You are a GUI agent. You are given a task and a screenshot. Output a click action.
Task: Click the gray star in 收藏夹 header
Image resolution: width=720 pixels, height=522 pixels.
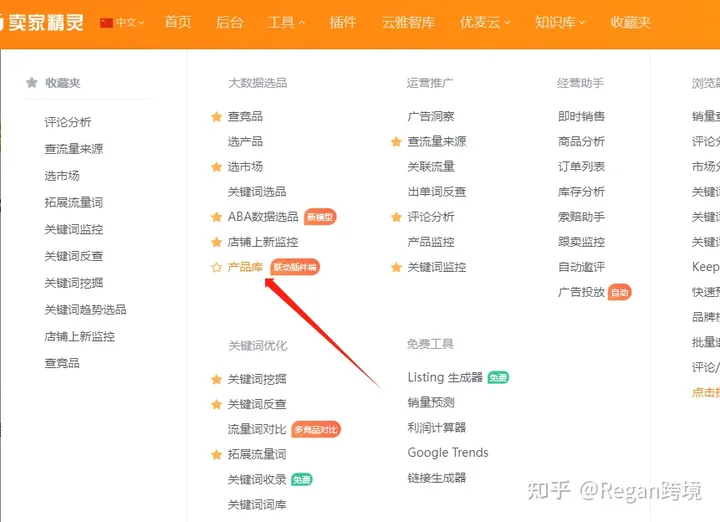click(32, 83)
